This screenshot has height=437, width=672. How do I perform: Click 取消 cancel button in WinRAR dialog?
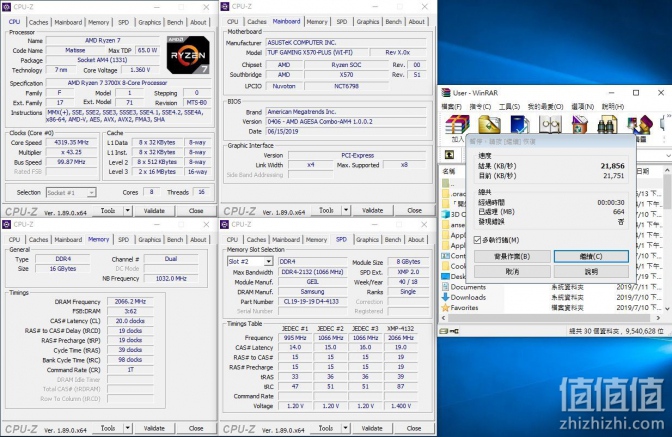tap(512, 272)
